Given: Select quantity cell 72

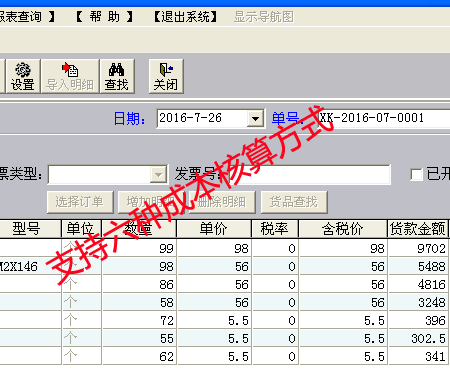Looking at the screenshot, I should tap(139, 320).
